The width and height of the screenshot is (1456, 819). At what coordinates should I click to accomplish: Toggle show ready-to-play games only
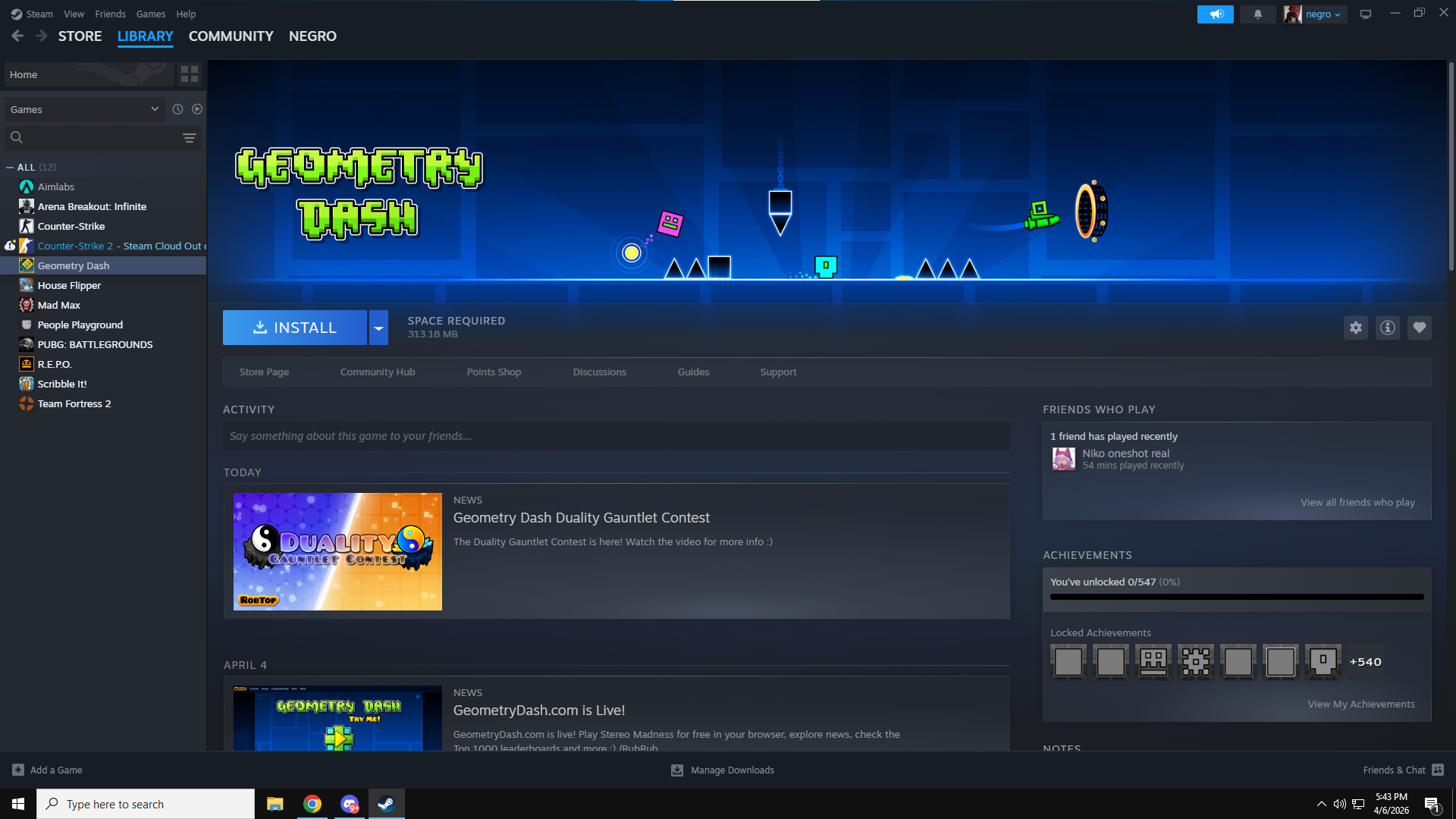[x=197, y=109]
